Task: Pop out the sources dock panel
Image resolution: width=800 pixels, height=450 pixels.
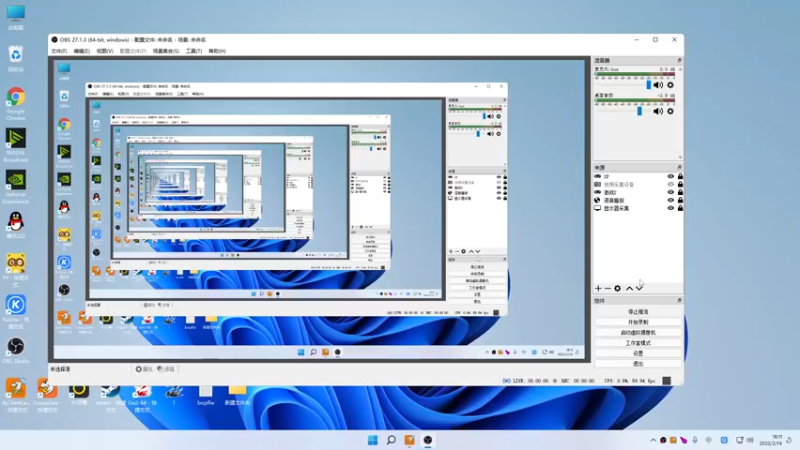Action: (679, 167)
